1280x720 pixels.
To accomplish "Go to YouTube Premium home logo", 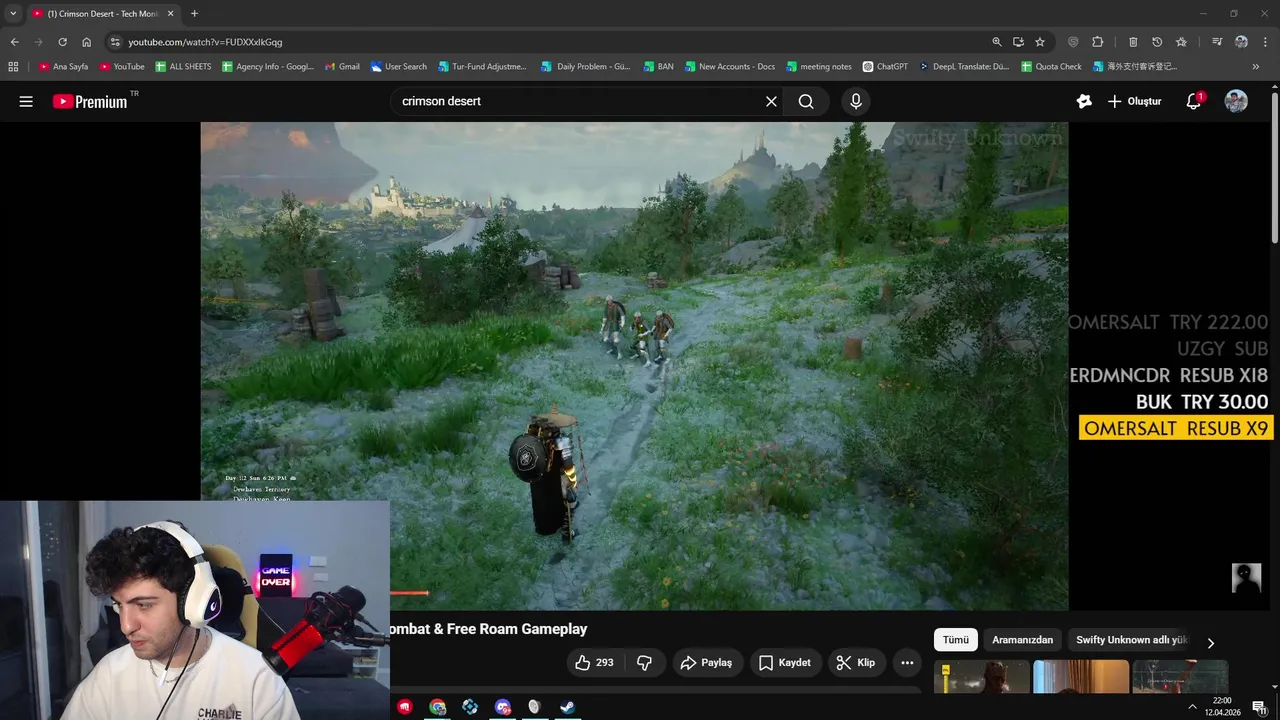I will [x=91, y=101].
